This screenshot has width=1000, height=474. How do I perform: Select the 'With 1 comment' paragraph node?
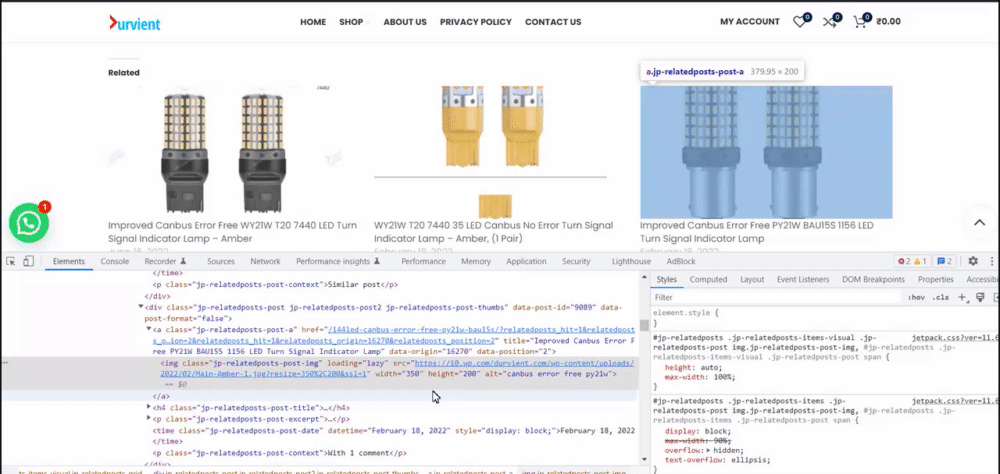point(279,454)
